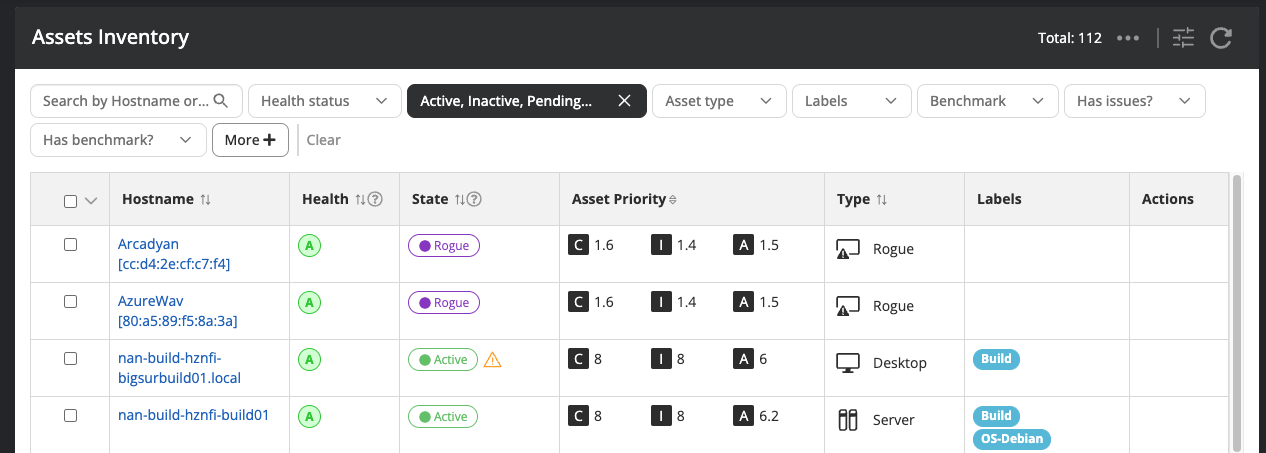Viewport: 1266px width, 453px height.
Task: Sort by Hostname using the sort arrows
Action: [x=205, y=200]
